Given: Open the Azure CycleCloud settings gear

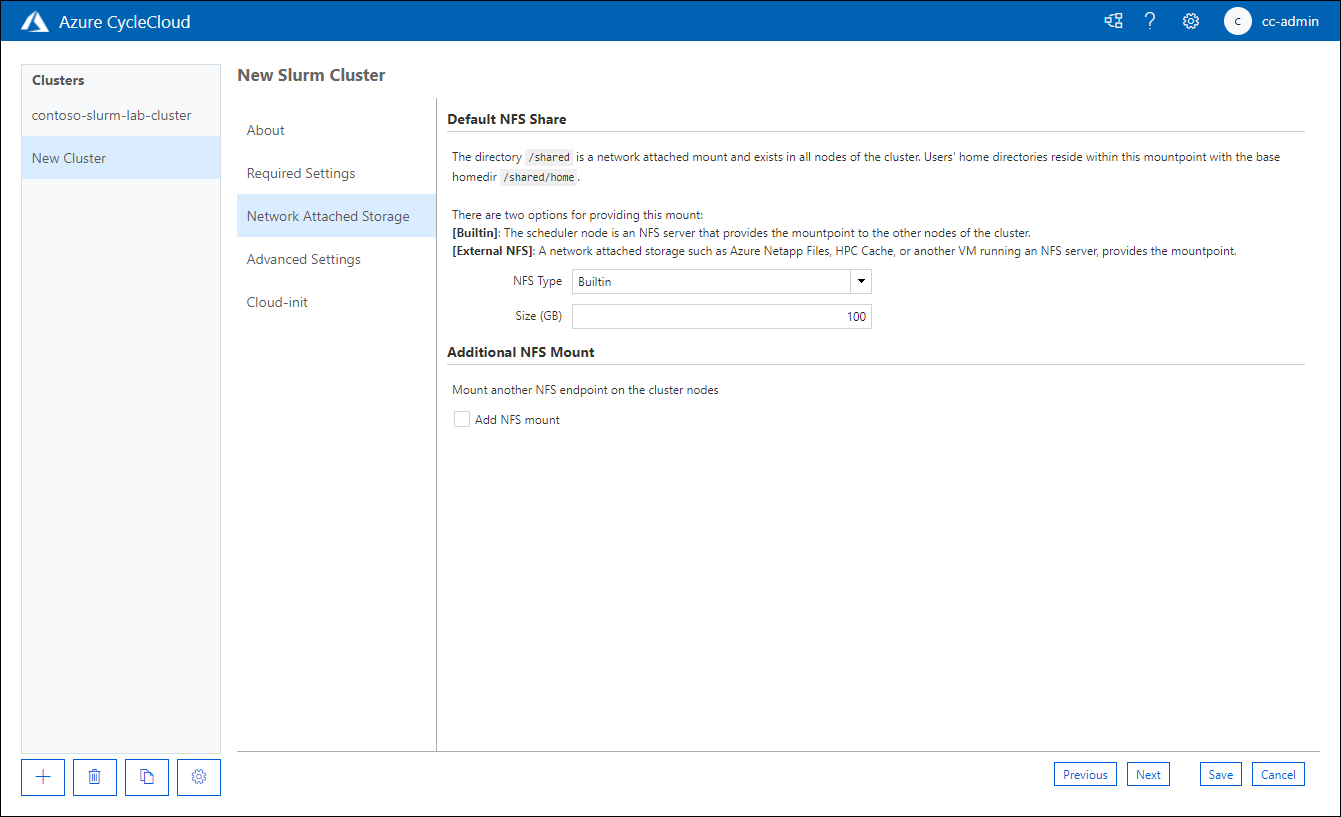Looking at the screenshot, I should [x=1190, y=20].
